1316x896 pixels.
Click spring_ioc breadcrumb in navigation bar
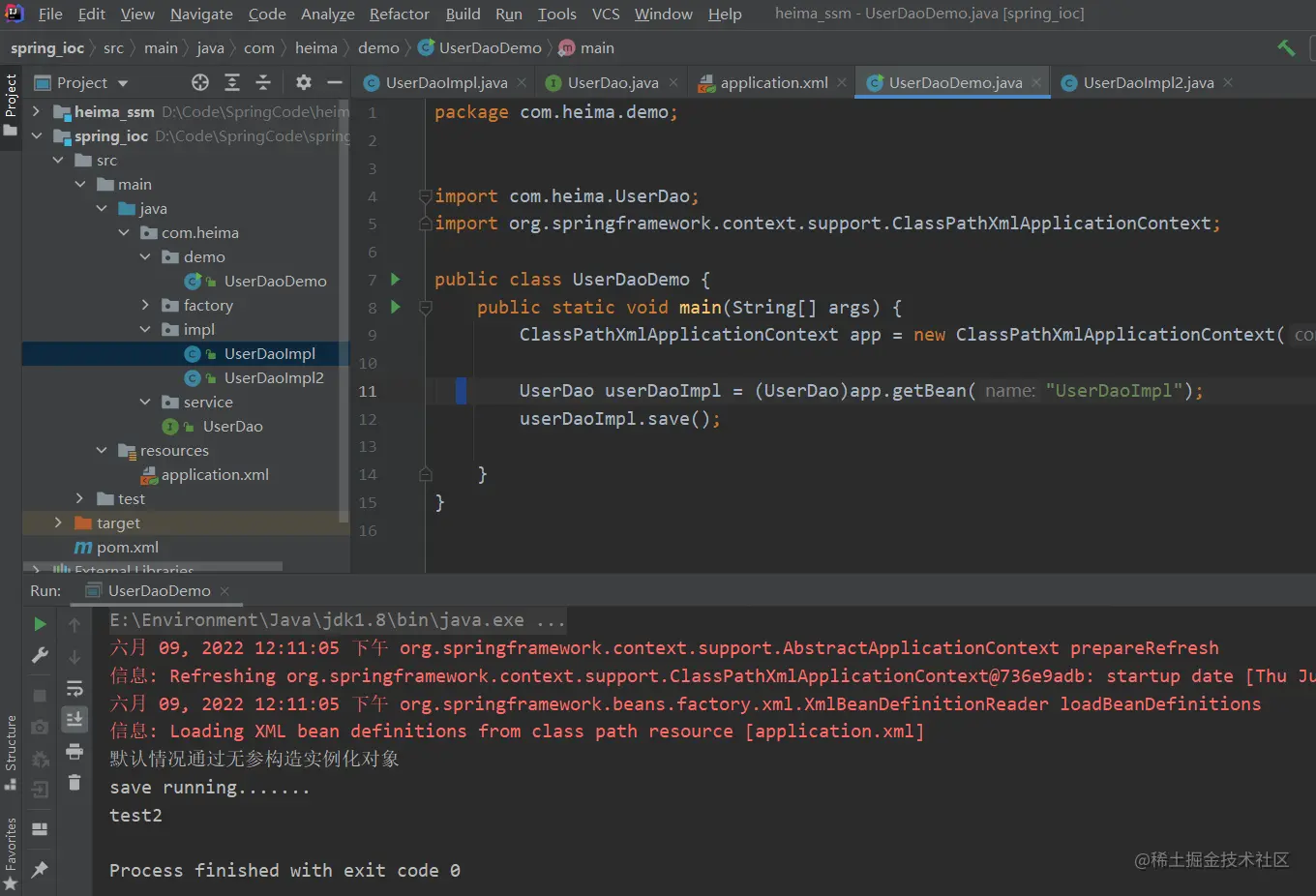tap(47, 47)
